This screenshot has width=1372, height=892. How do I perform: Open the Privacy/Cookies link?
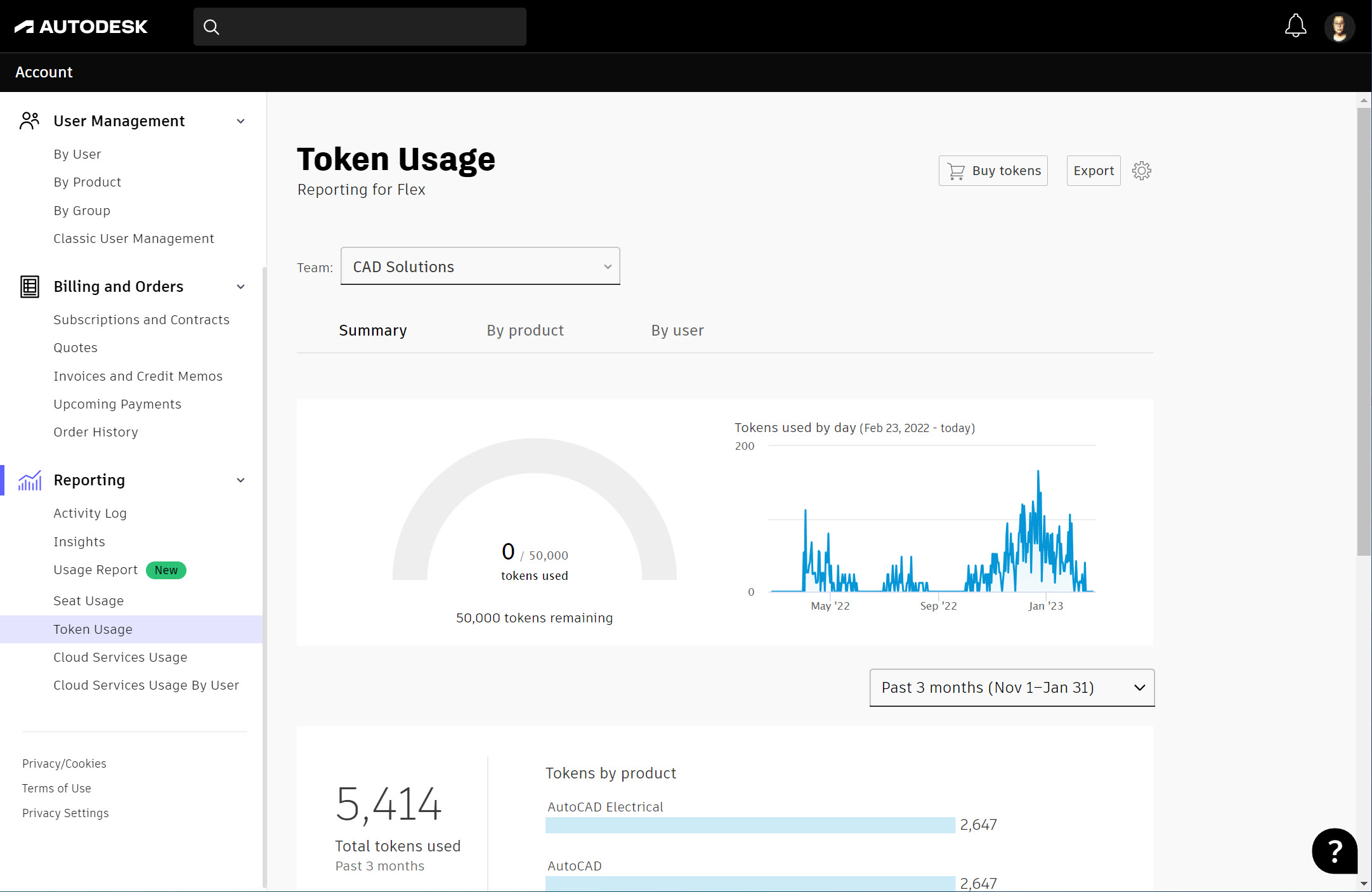pyautogui.click(x=64, y=764)
